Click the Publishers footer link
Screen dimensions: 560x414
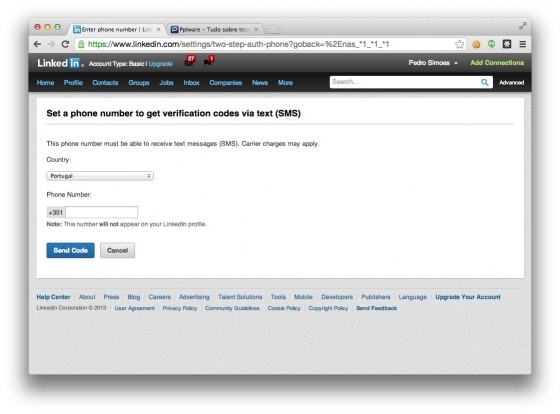coord(376,297)
